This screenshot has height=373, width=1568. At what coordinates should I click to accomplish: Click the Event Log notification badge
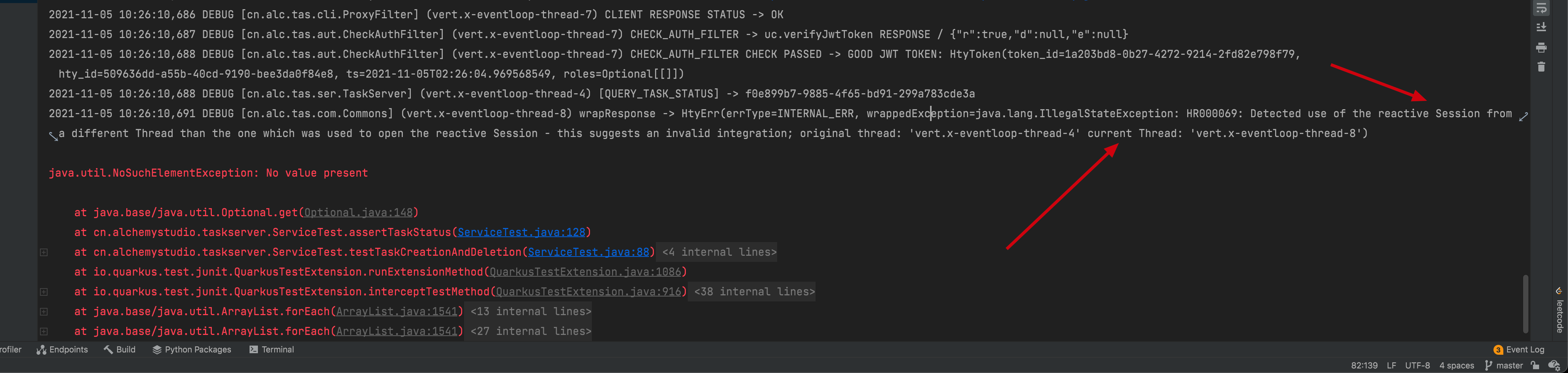pyautogui.click(x=1498, y=350)
